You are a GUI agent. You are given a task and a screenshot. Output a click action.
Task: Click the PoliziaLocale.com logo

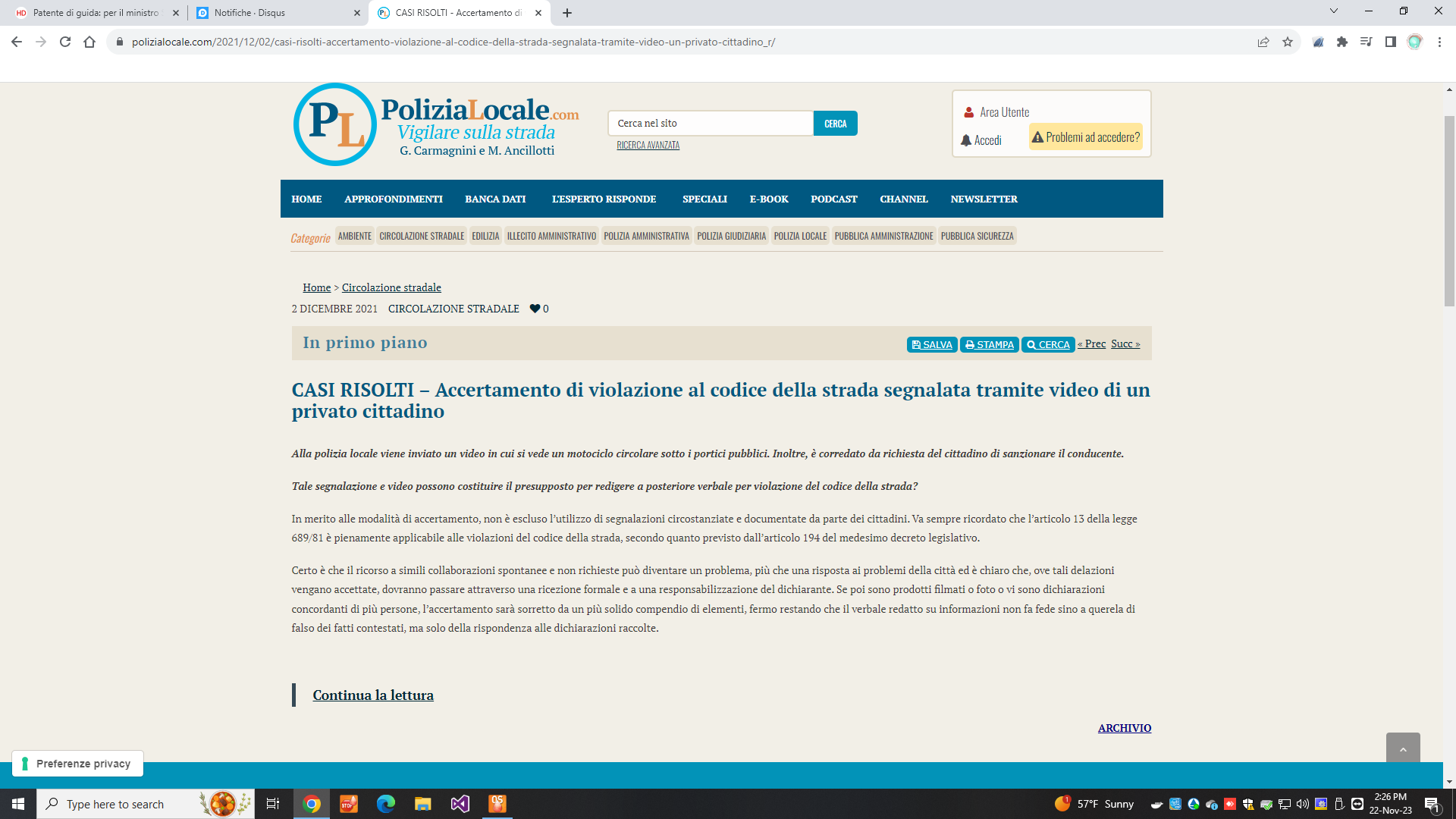point(436,124)
